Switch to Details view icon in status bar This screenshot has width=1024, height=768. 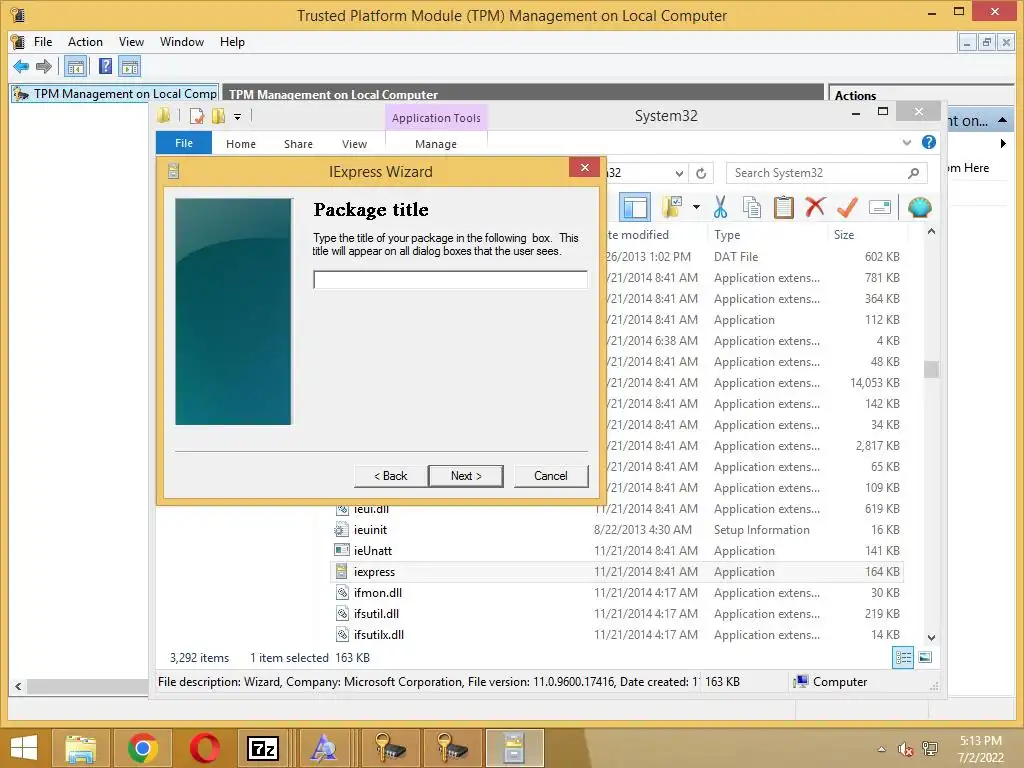click(903, 658)
